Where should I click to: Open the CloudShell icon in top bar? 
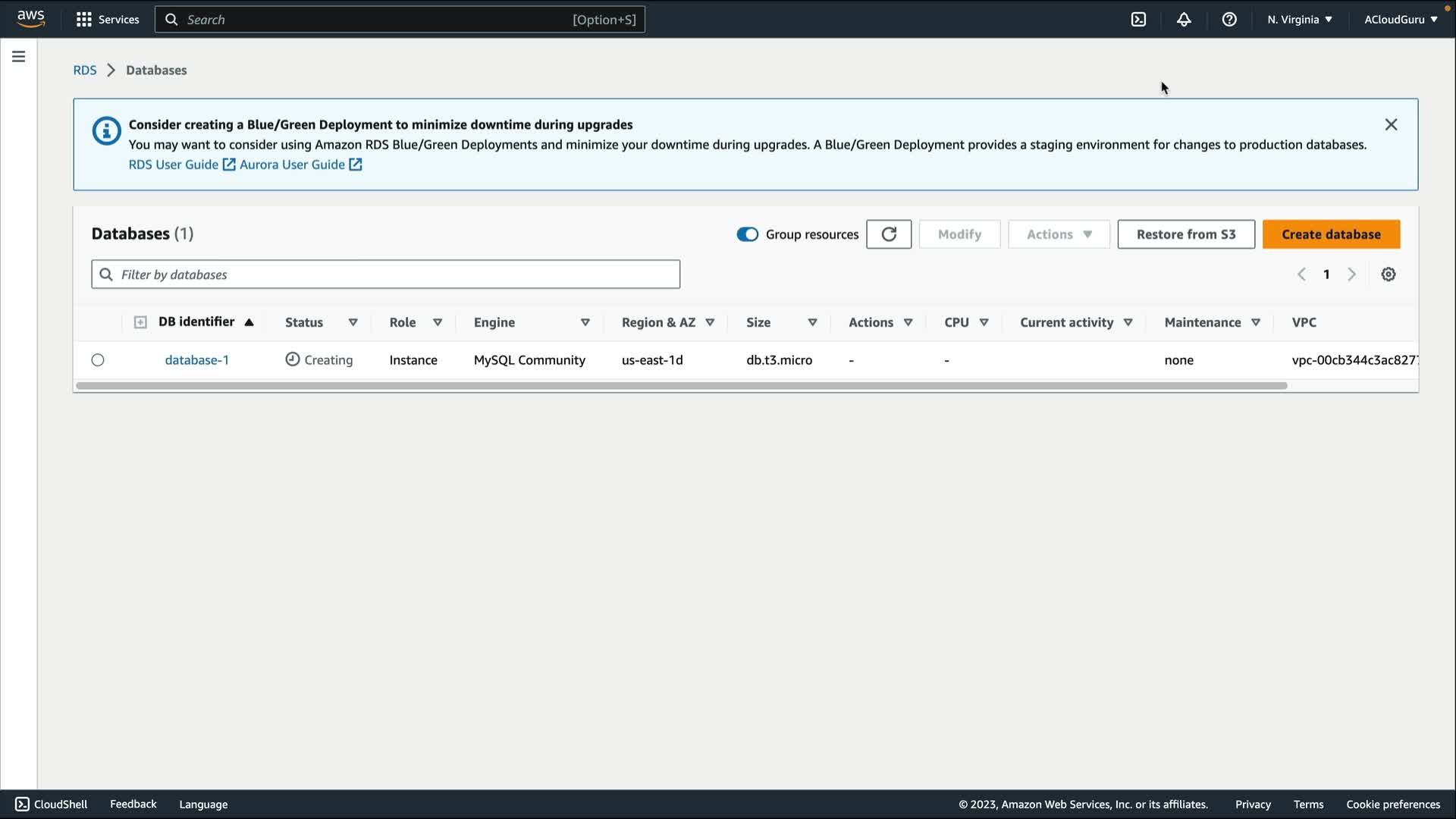pos(1138,20)
